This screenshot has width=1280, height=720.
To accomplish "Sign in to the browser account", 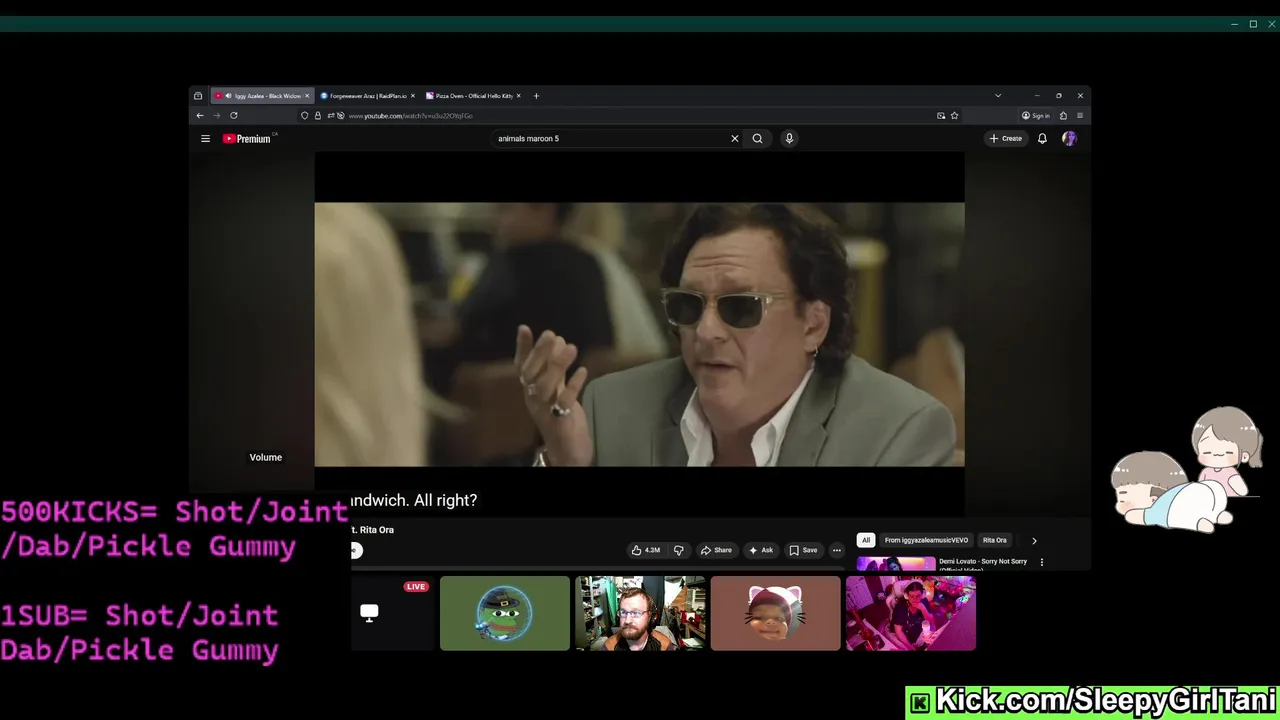I will (1035, 116).
